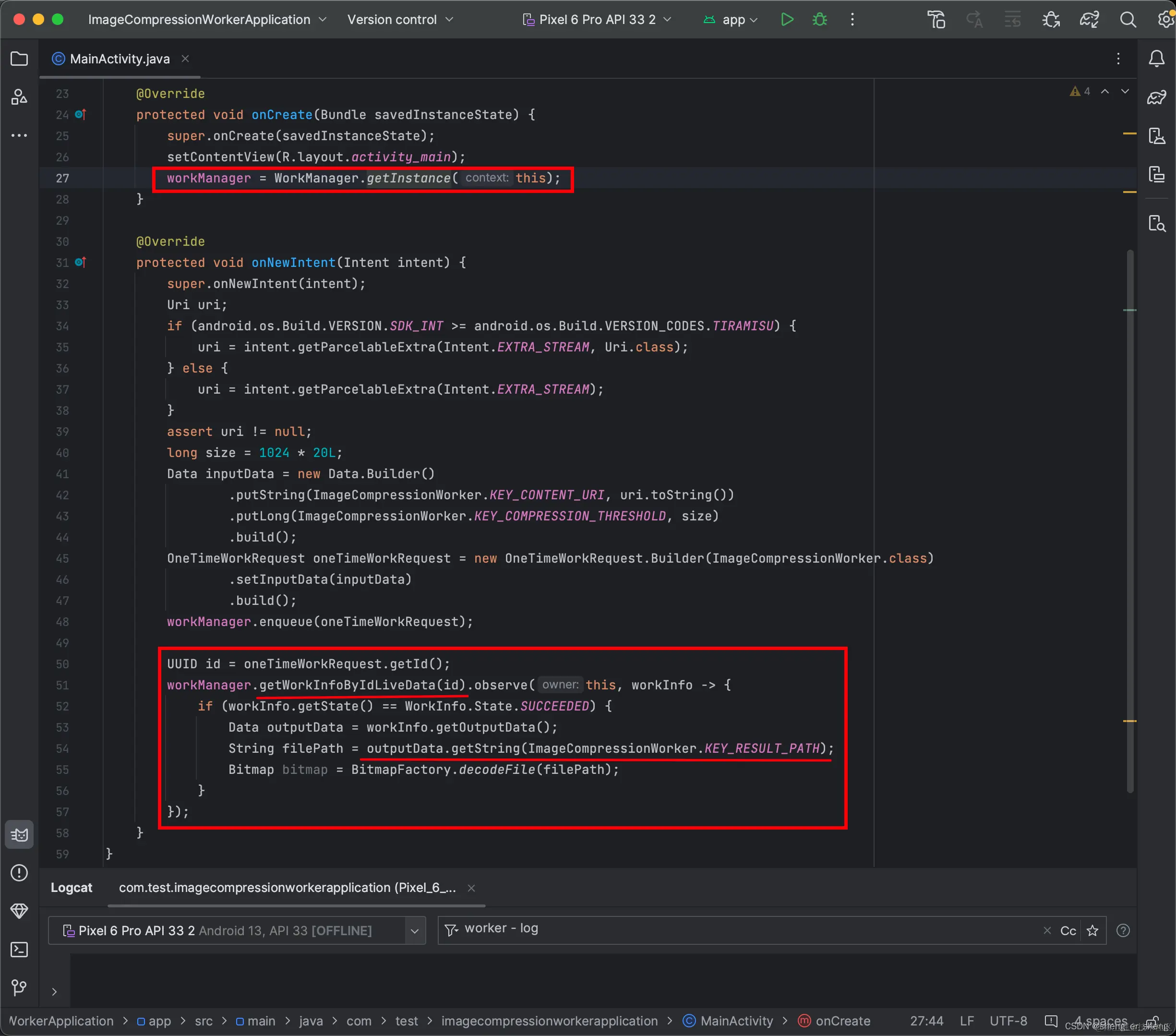Click UTF-8 encoding in status bar
This screenshot has height=1036, width=1176.
1008,1021
